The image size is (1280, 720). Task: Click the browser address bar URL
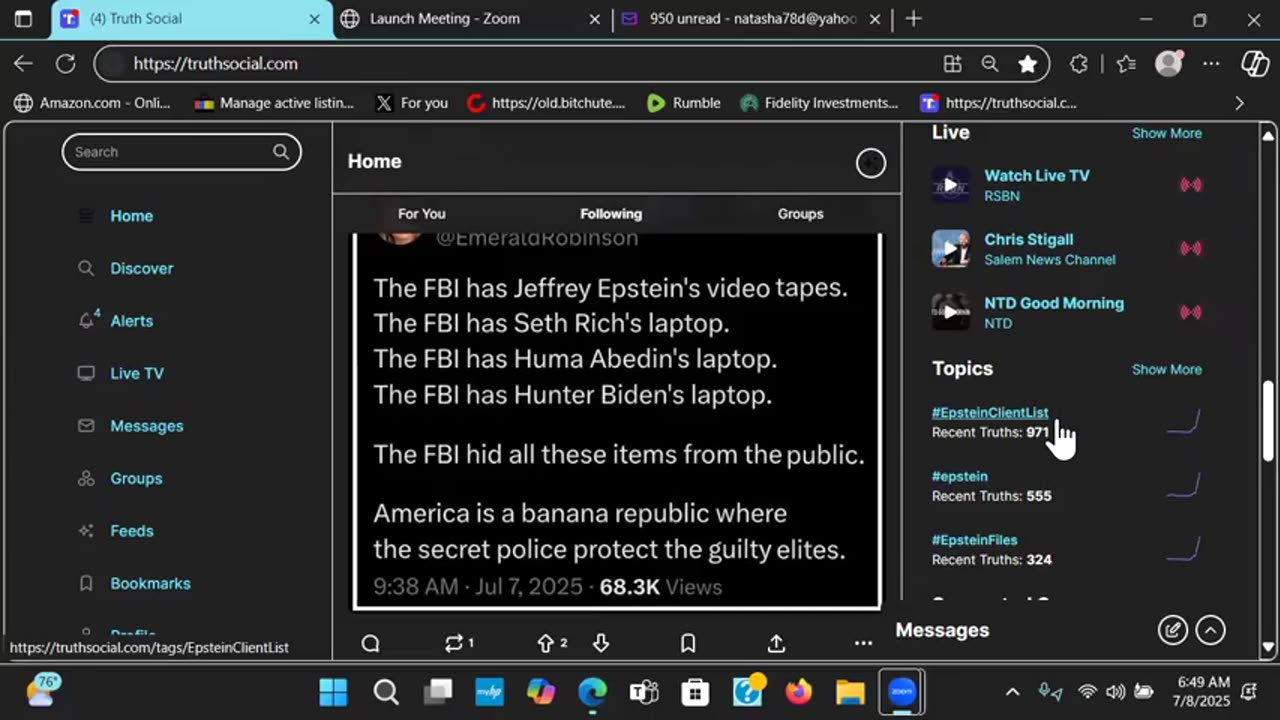(x=215, y=64)
